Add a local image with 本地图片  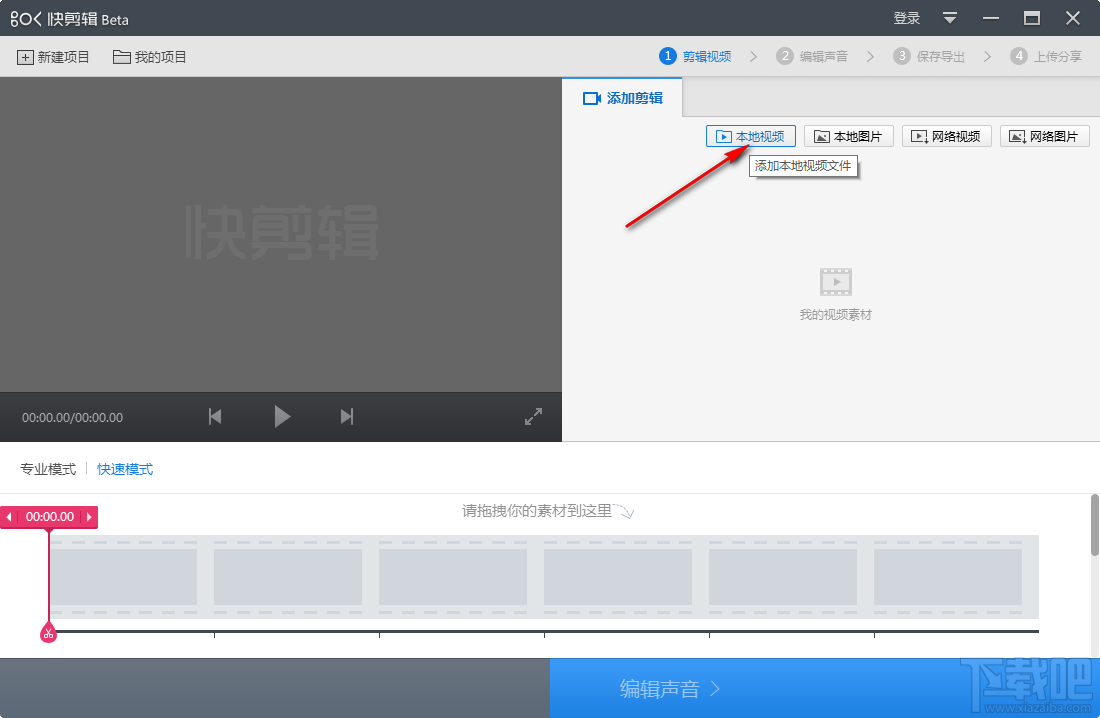point(848,136)
